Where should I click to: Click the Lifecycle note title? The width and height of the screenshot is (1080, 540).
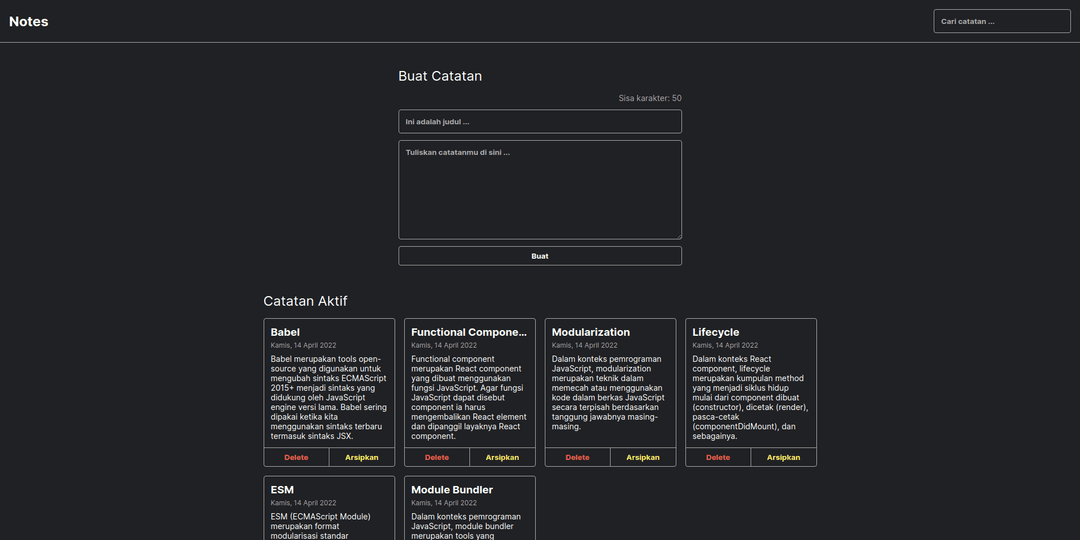[716, 332]
